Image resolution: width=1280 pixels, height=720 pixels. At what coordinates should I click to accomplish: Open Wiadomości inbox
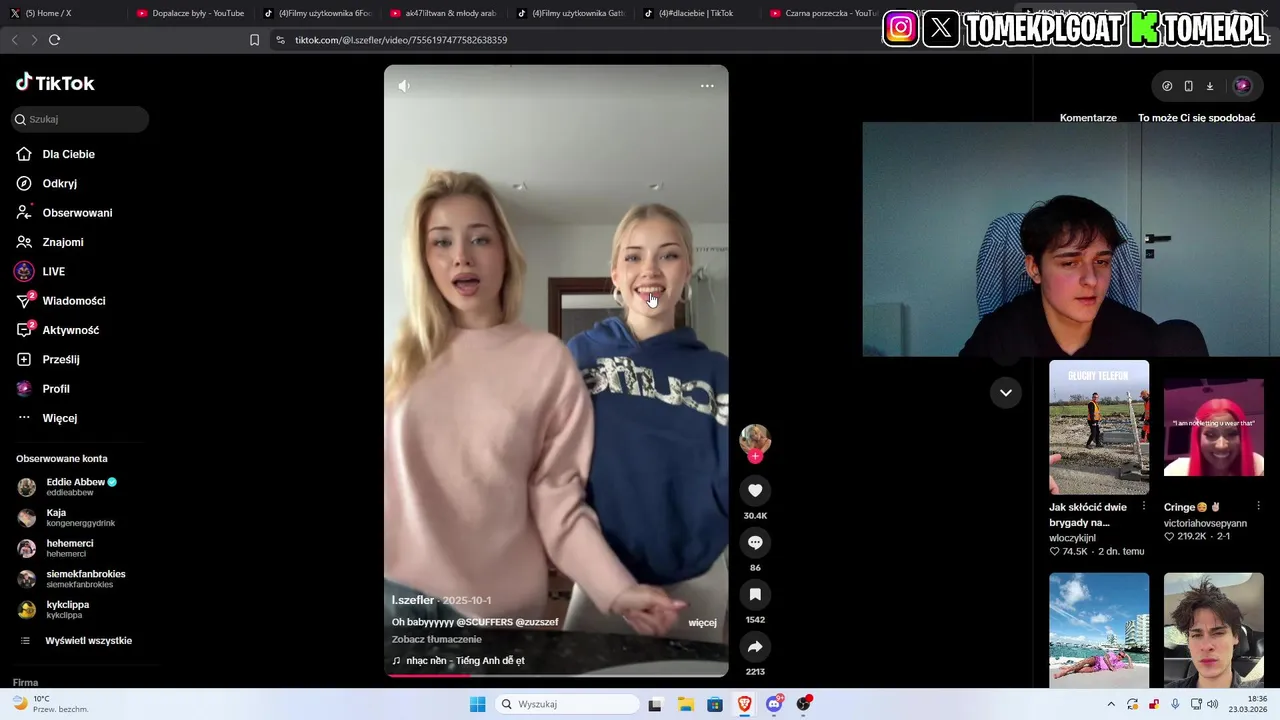click(x=60, y=301)
